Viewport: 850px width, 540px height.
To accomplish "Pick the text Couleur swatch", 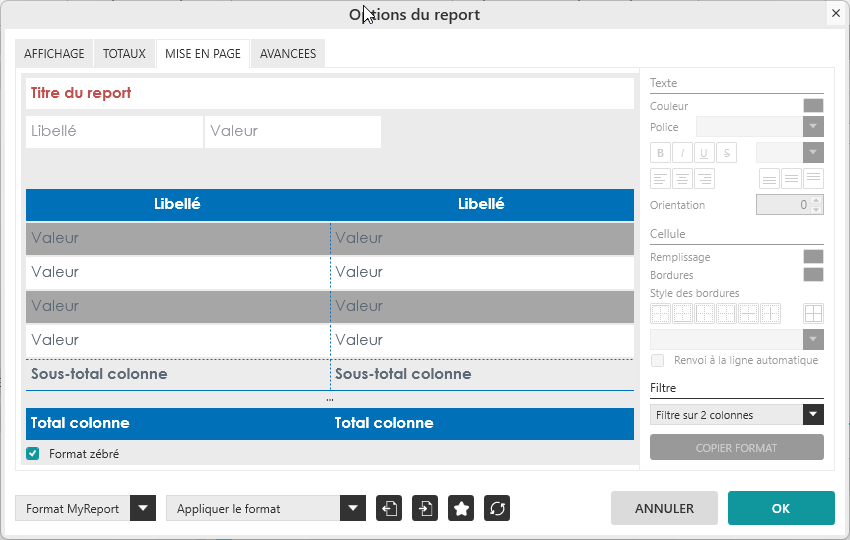I will pyautogui.click(x=813, y=106).
